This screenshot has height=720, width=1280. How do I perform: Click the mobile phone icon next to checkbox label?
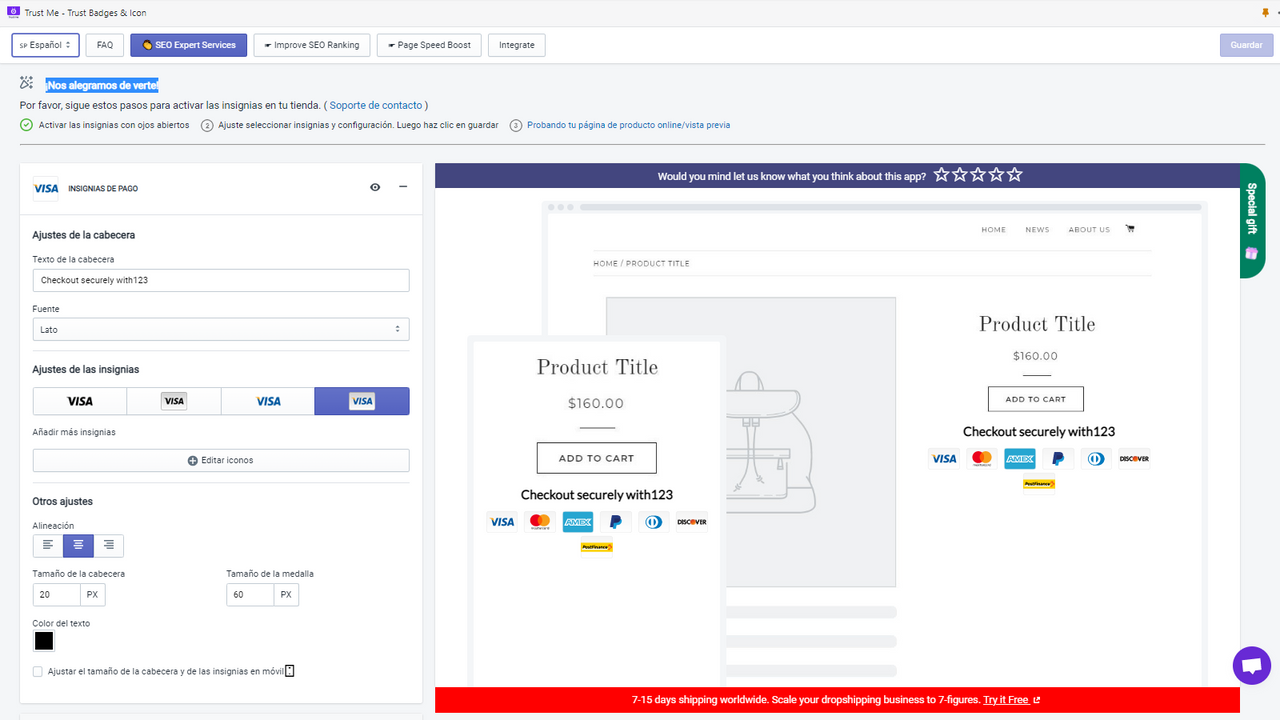click(290, 671)
